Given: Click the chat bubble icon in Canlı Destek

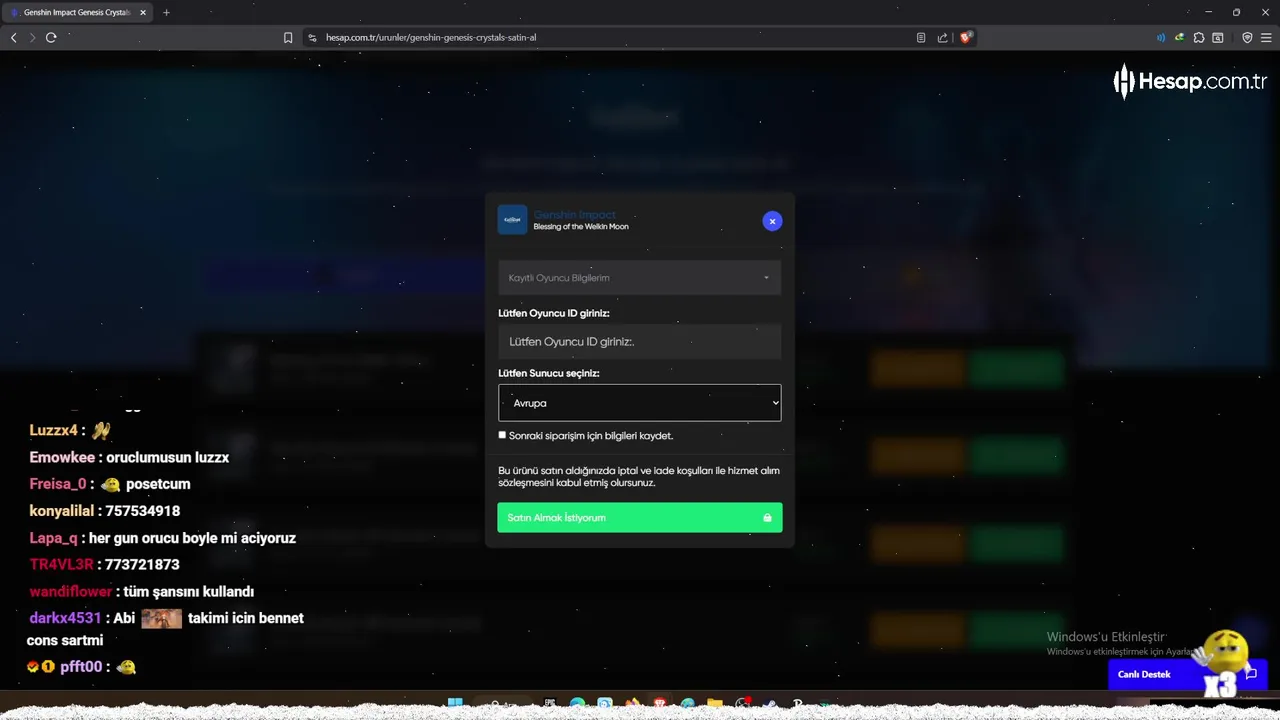Looking at the screenshot, I should tap(1250, 674).
